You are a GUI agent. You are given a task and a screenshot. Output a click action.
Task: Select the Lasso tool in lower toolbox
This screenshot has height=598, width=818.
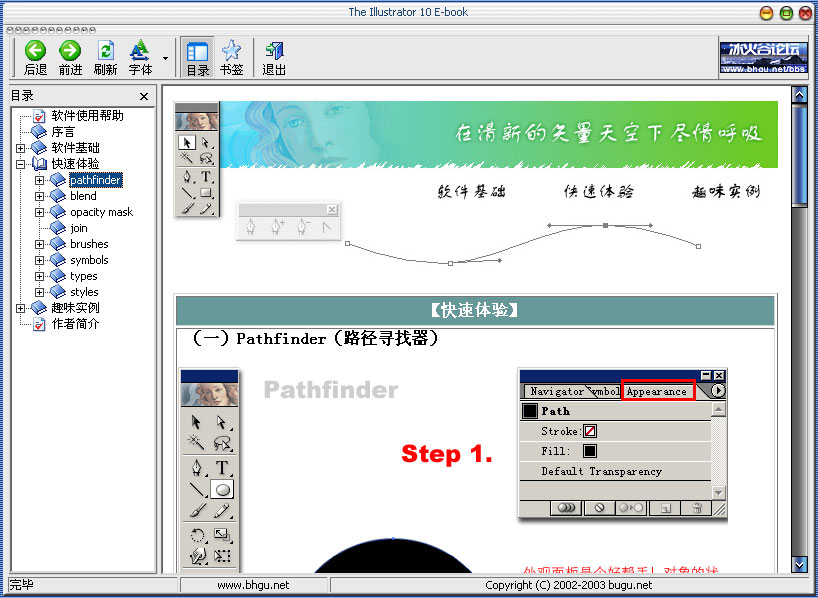tap(222, 443)
